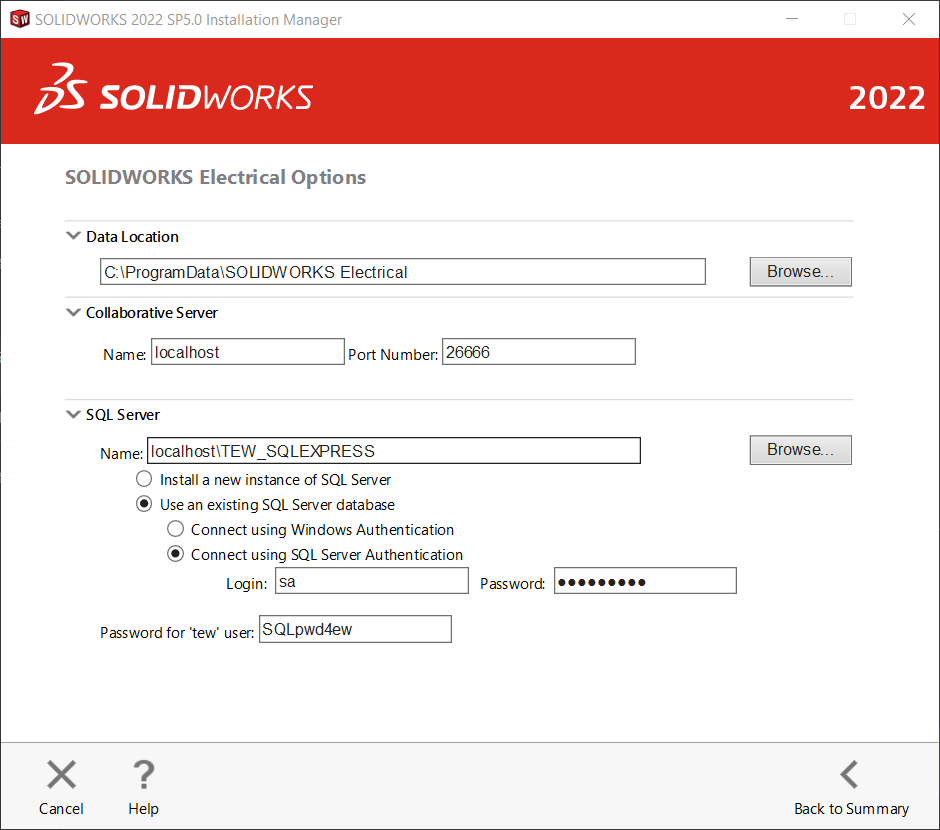Click the Port Number label

pos(393,355)
